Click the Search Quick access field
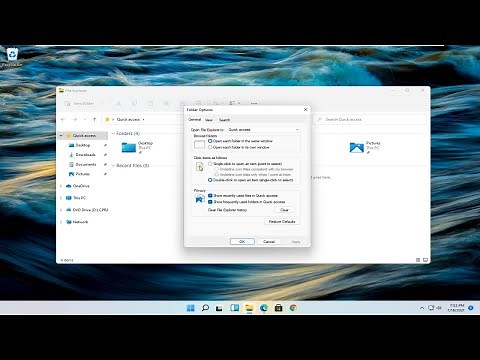 [371, 119]
